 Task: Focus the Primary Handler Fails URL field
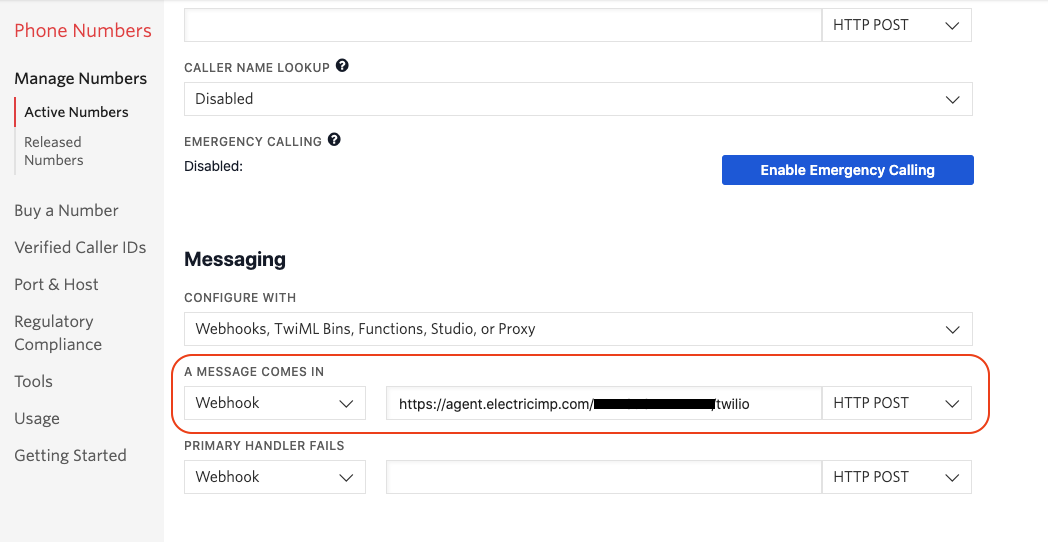pos(604,477)
